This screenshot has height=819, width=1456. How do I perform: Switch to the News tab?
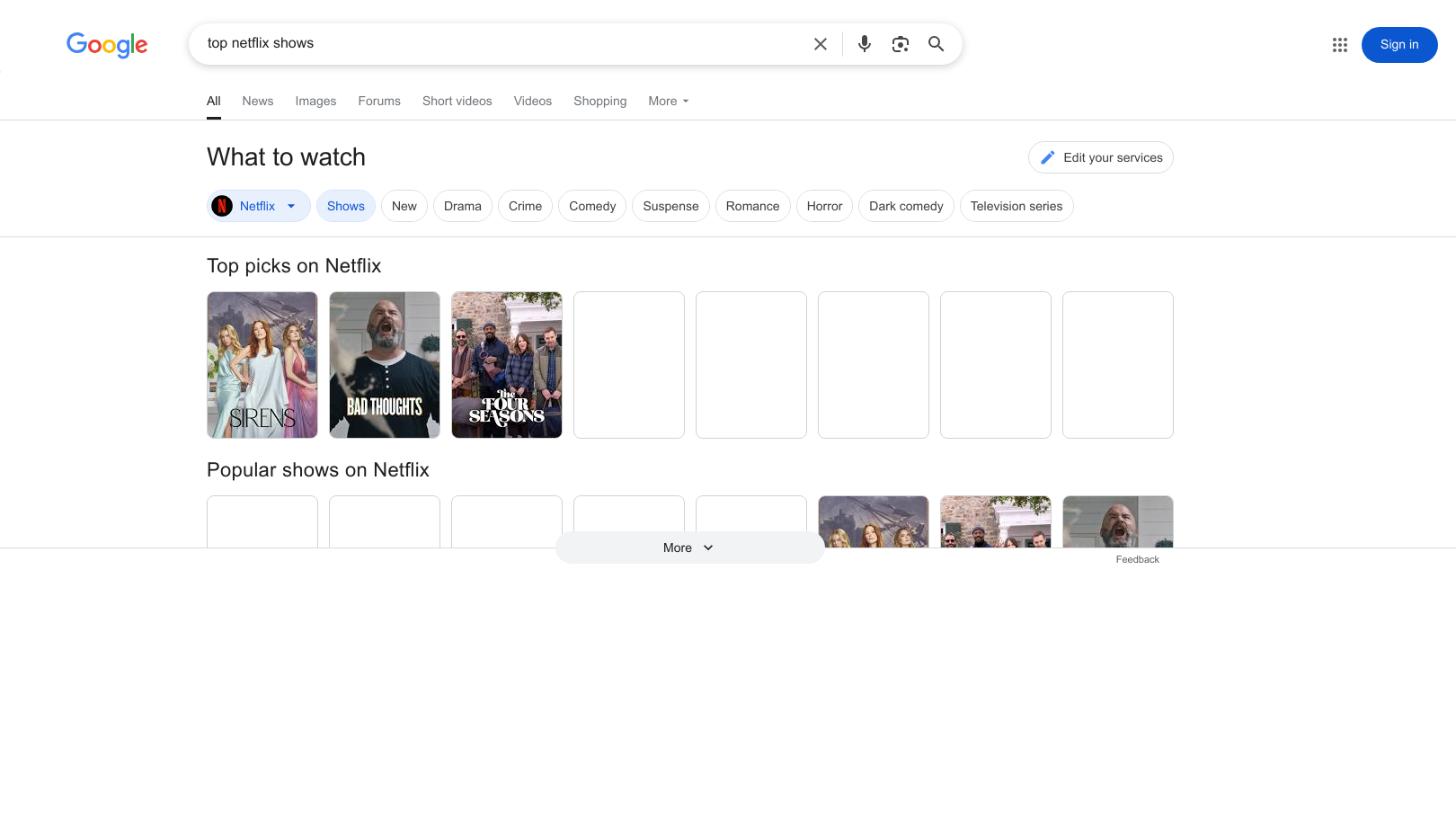[258, 101]
